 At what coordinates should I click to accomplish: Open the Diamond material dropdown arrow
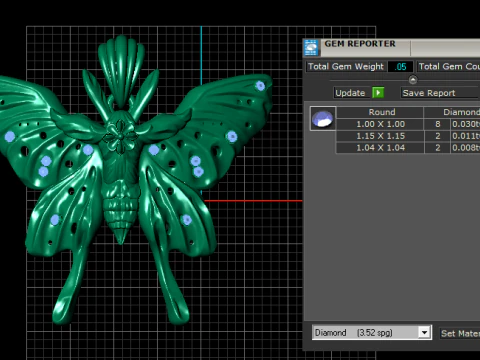(x=424, y=333)
